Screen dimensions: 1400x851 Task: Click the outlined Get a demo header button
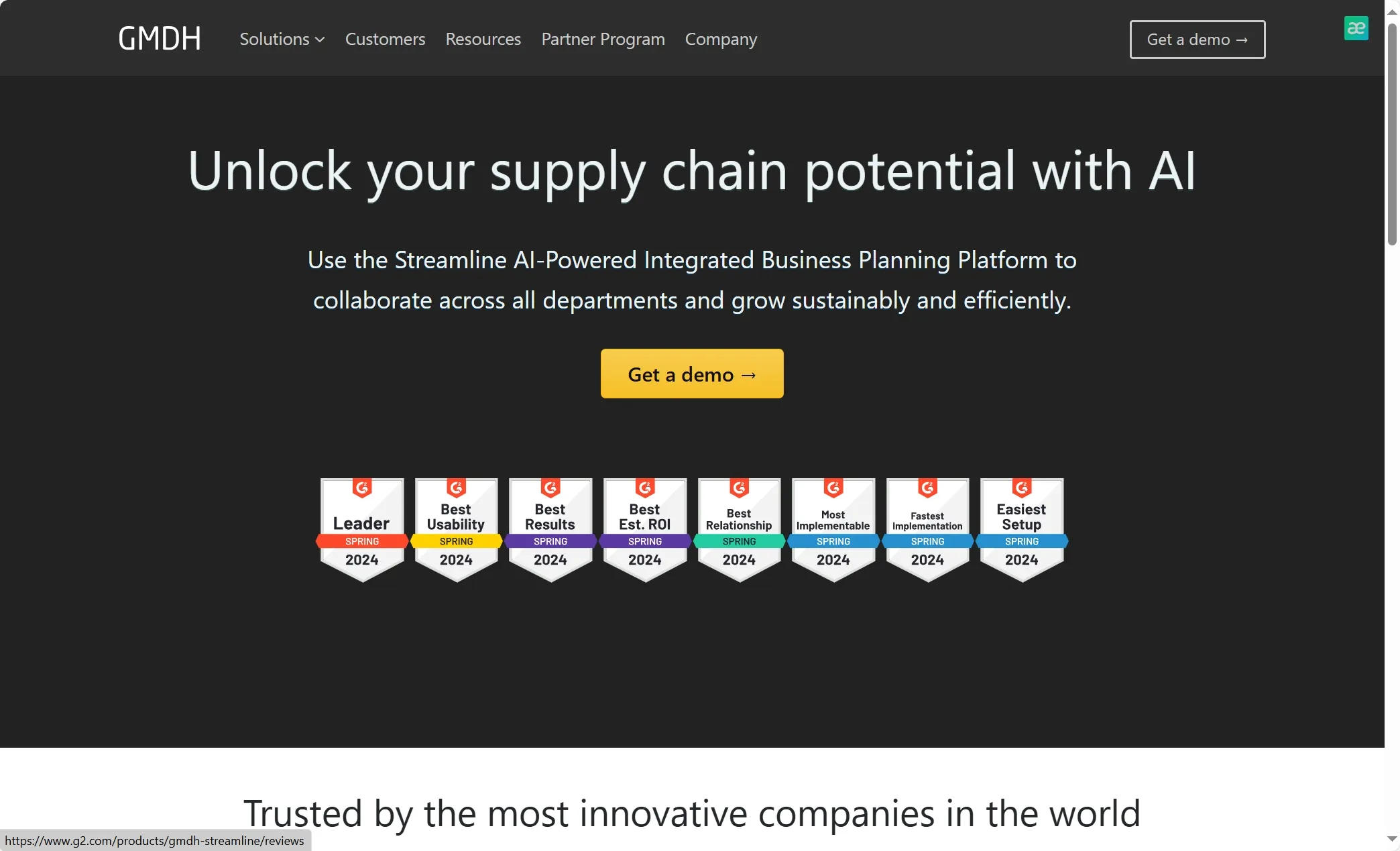pos(1197,40)
